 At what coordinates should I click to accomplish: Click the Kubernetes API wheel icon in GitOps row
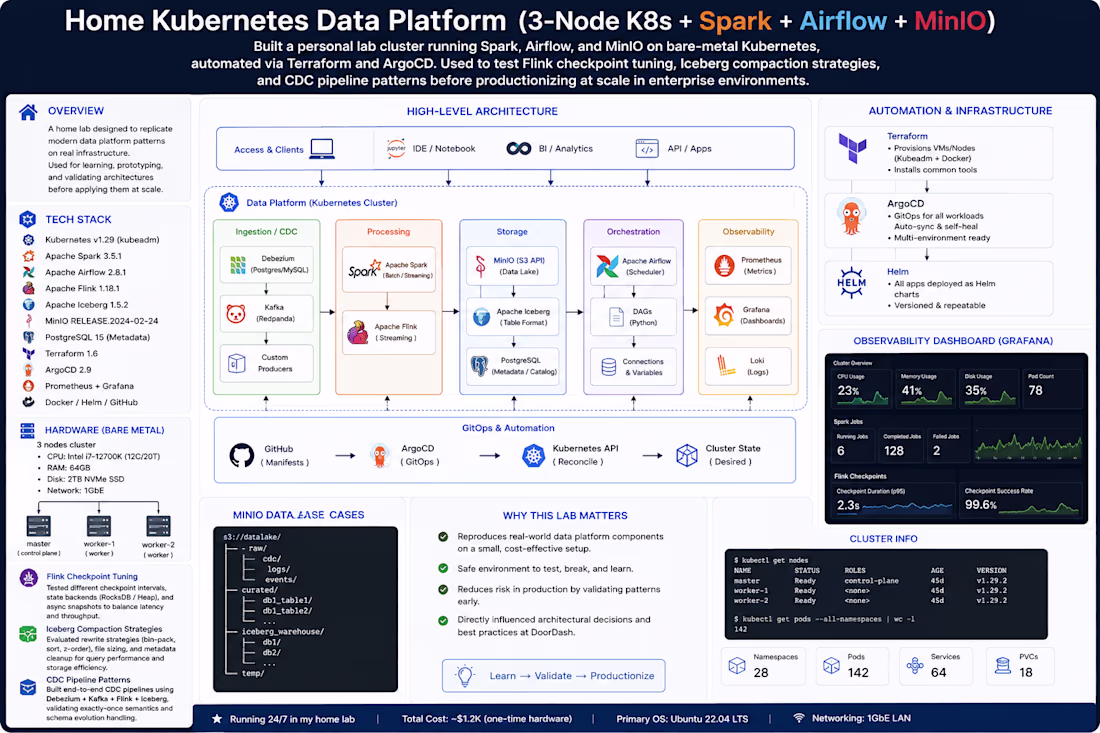[534, 455]
